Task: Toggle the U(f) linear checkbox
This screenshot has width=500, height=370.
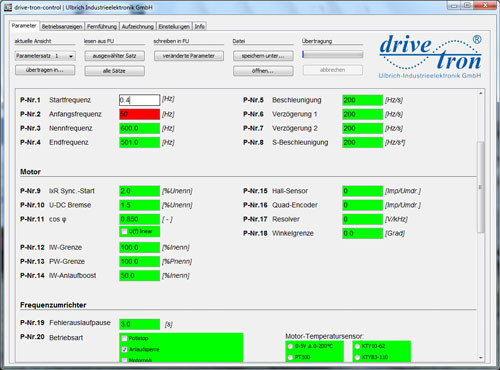Action: pos(124,231)
